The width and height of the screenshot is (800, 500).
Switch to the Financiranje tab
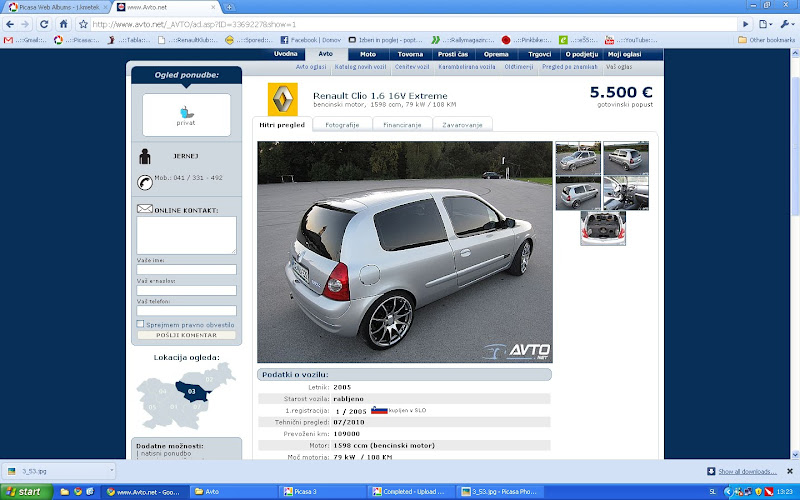point(402,124)
